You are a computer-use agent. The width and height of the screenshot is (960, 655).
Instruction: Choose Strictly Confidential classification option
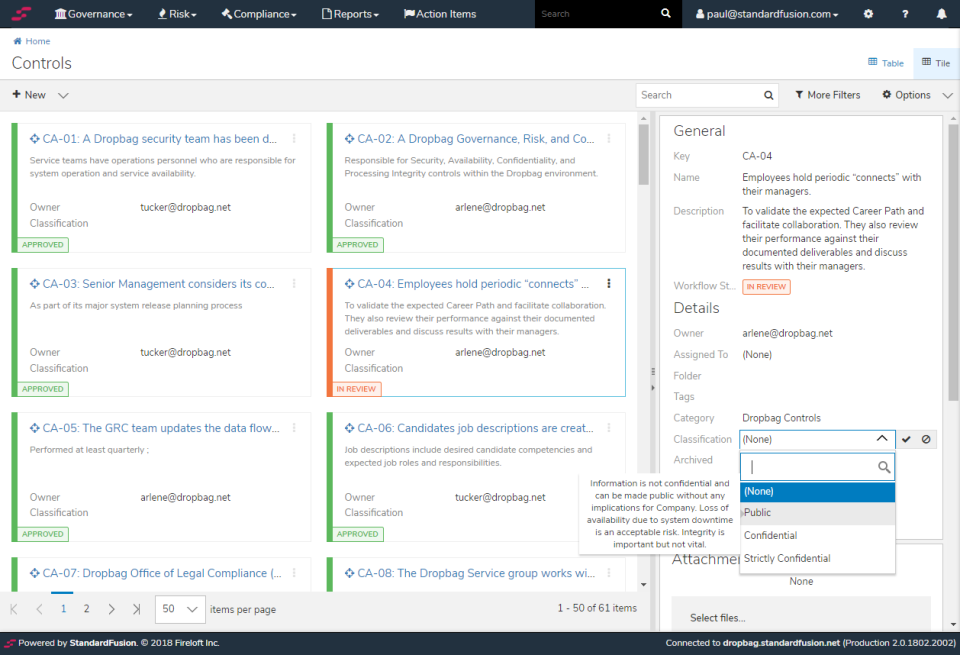817,558
